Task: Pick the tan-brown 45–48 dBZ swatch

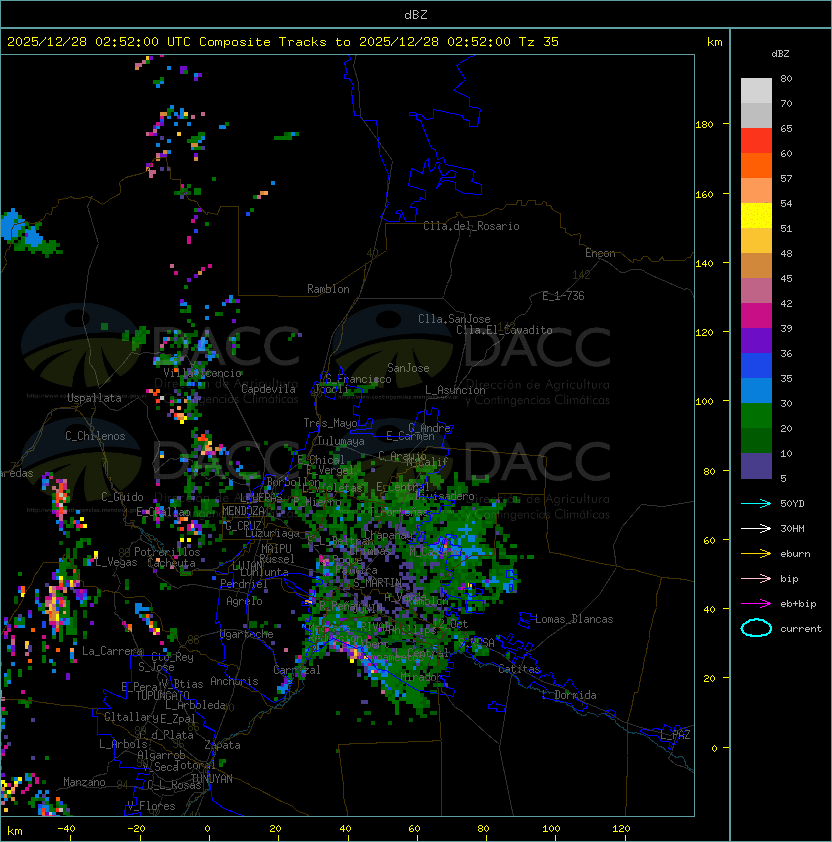Action: pos(756,266)
